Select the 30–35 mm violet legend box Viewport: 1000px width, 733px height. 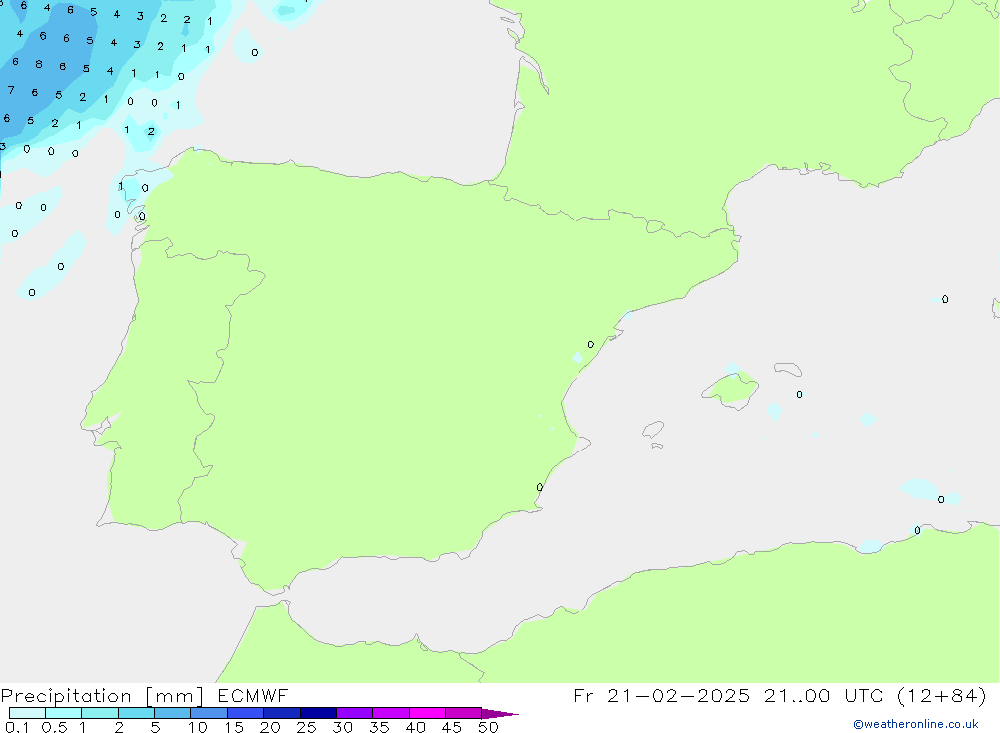click(x=355, y=713)
